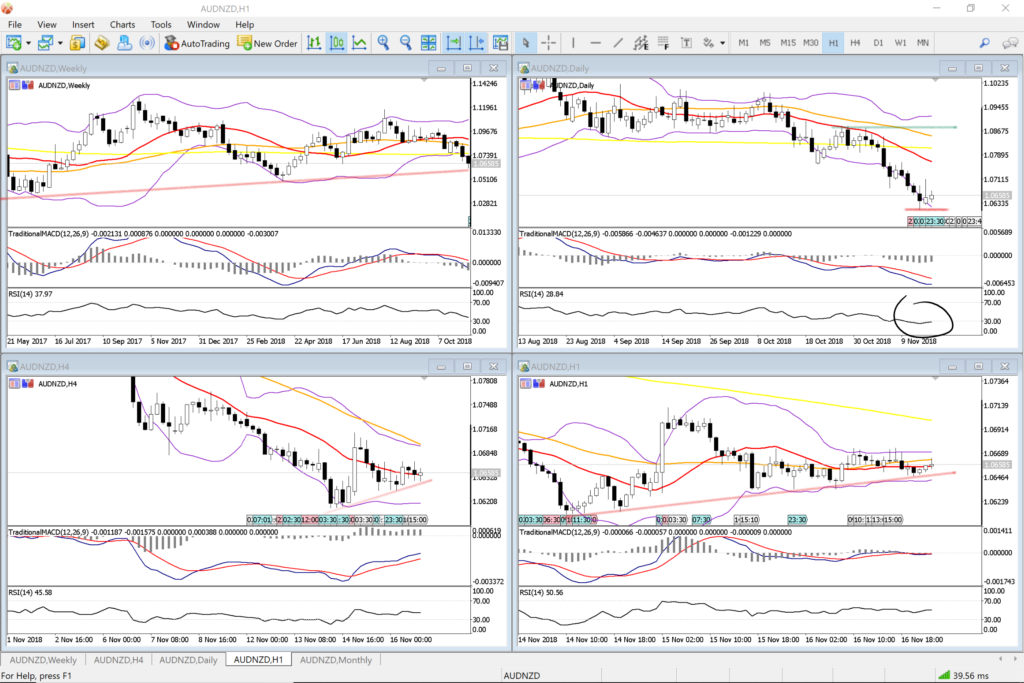This screenshot has height=683, width=1024.
Task: Select the H4 timeframe button
Action: pos(855,43)
